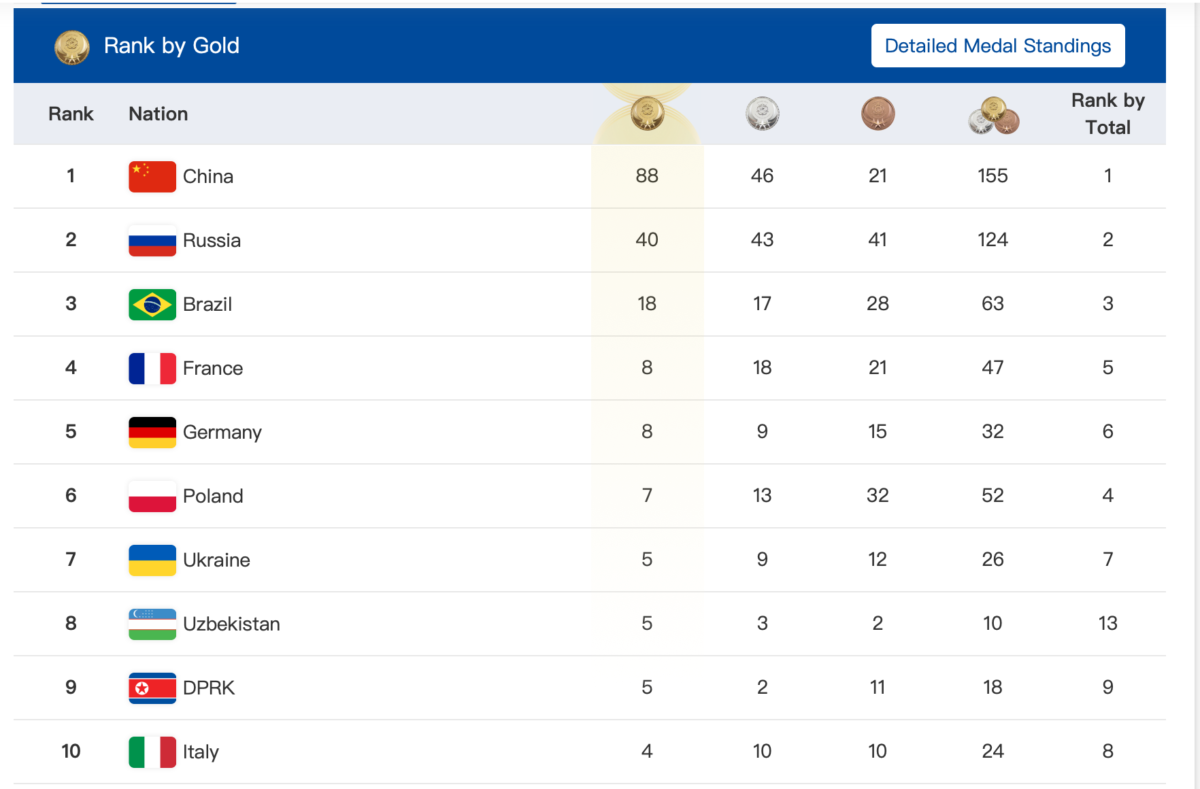Click the Brazil flag icon
The height and width of the screenshot is (789, 1200).
tap(152, 304)
